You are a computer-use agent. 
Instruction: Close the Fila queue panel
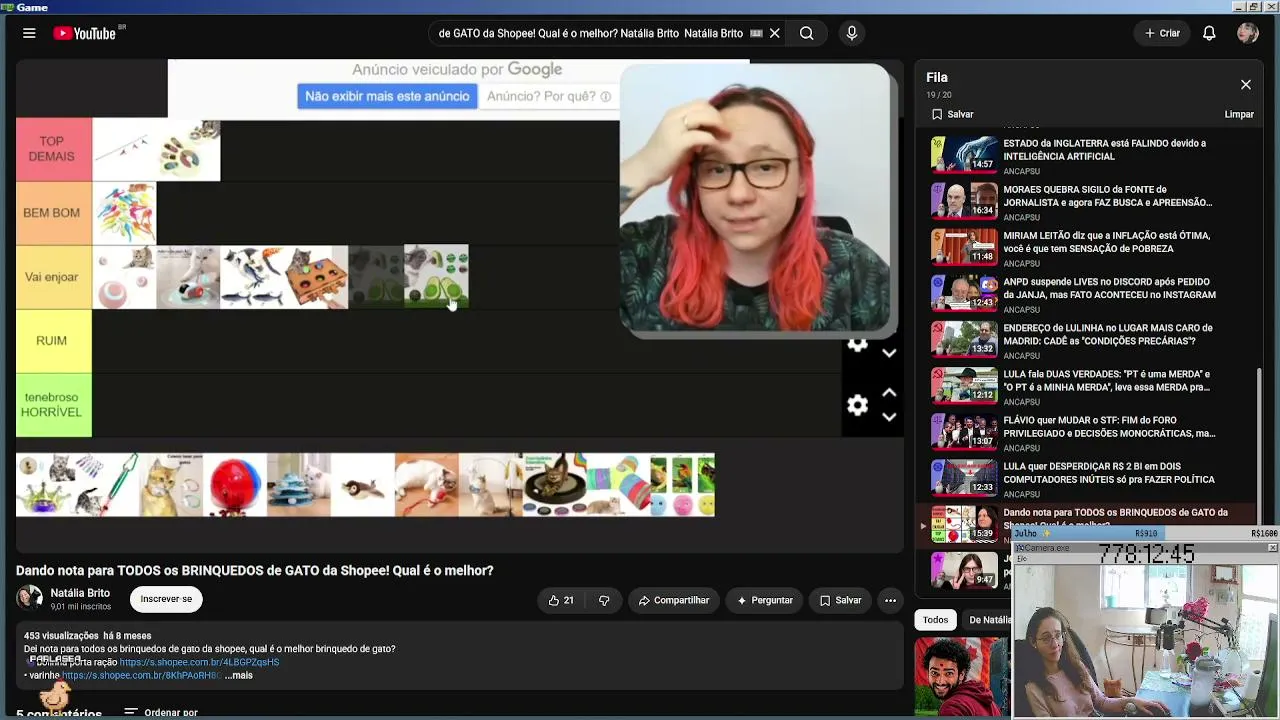tap(1246, 85)
